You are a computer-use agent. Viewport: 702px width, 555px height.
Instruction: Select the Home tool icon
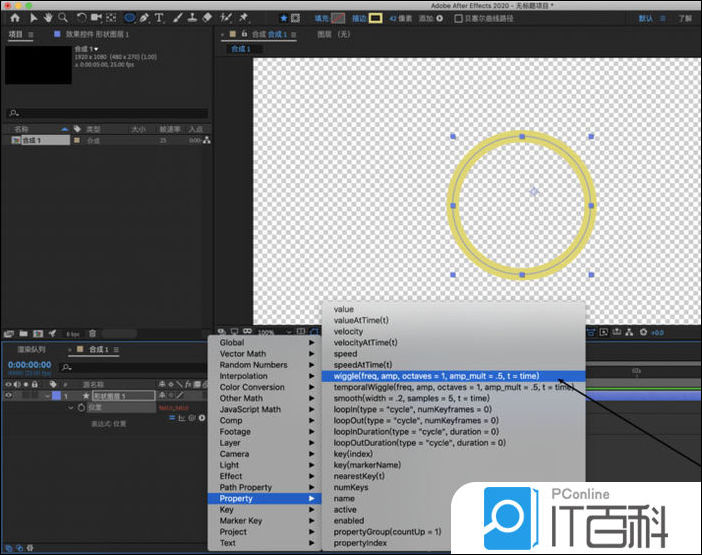coord(14,17)
